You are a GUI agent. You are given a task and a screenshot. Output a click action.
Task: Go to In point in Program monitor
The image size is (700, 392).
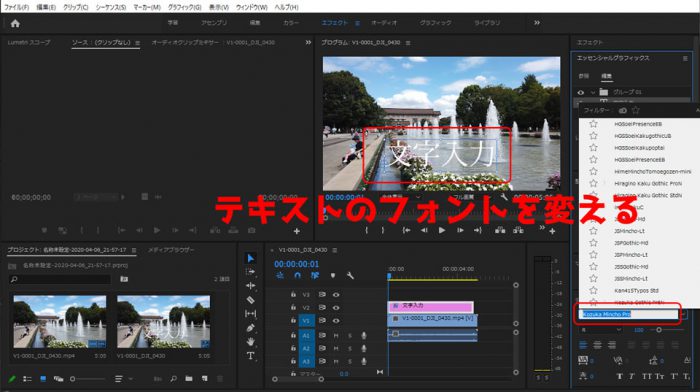[406, 230]
